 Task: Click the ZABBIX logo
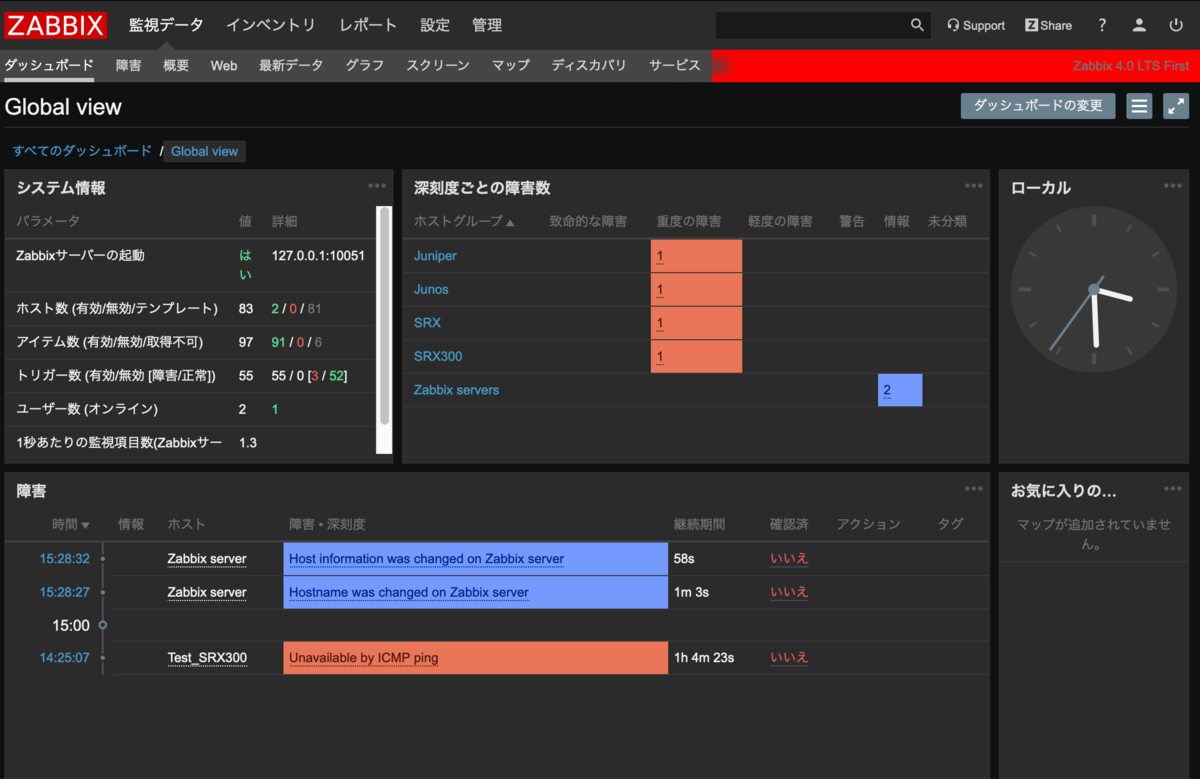click(56, 25)
